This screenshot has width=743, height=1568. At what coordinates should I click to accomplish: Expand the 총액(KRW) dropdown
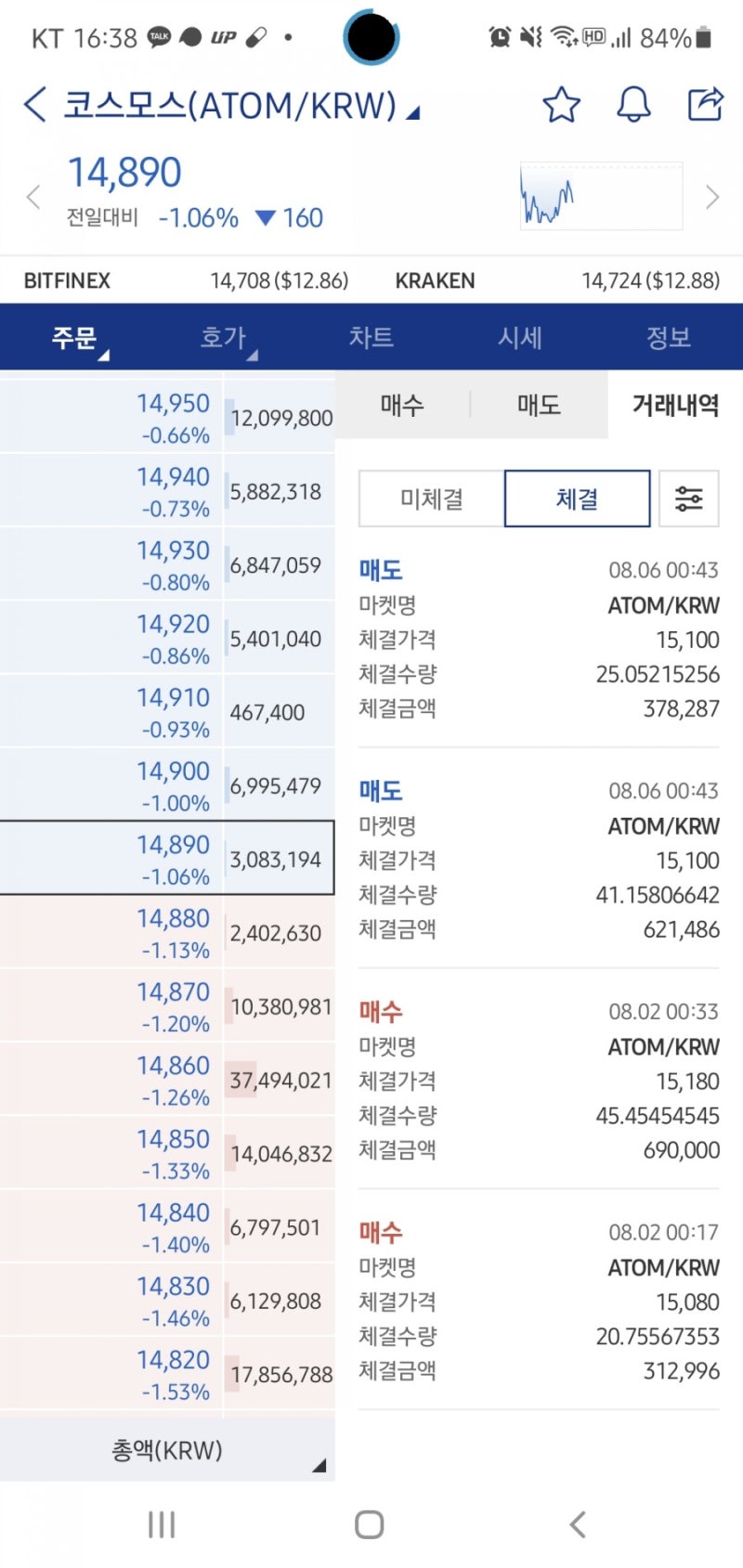(x=167, y=1450)
